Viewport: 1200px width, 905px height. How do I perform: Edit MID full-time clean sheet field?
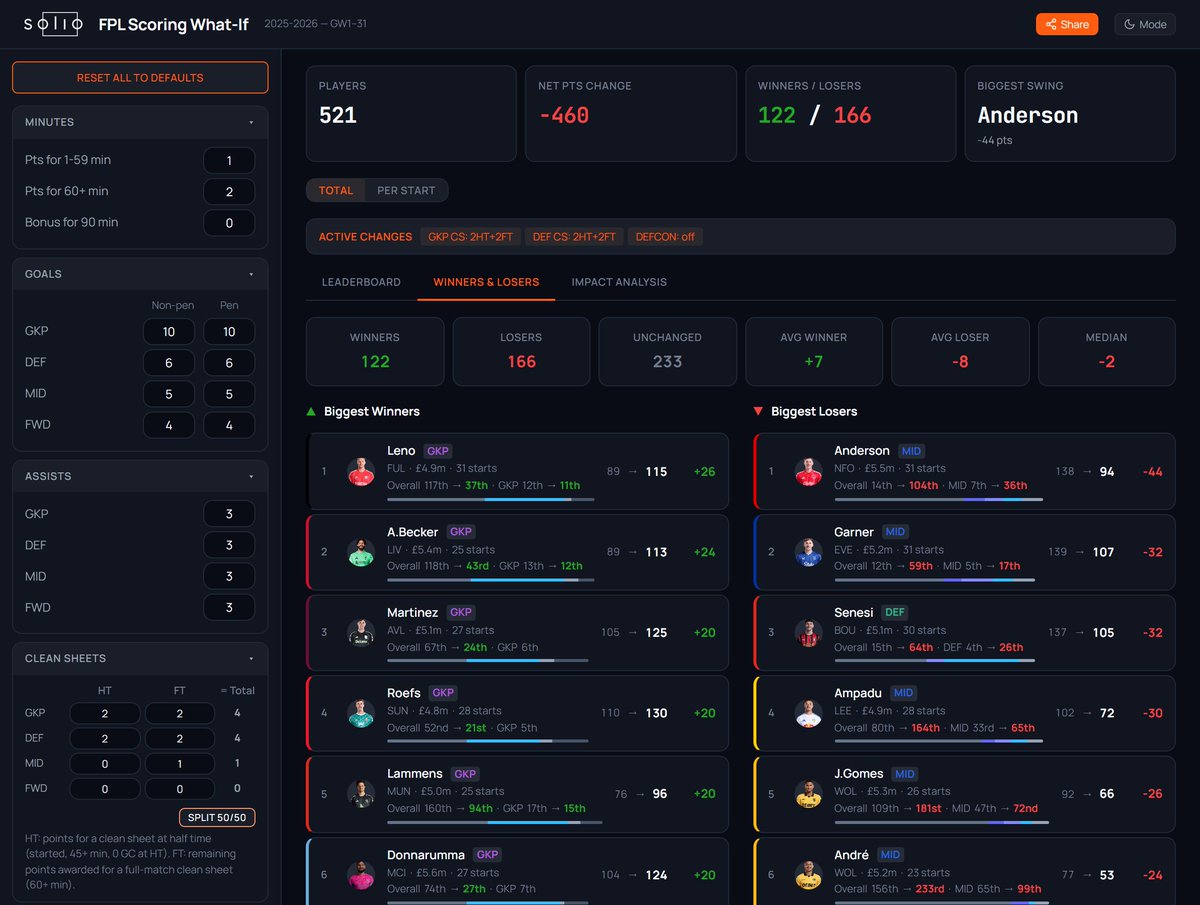tap(180, 763)
